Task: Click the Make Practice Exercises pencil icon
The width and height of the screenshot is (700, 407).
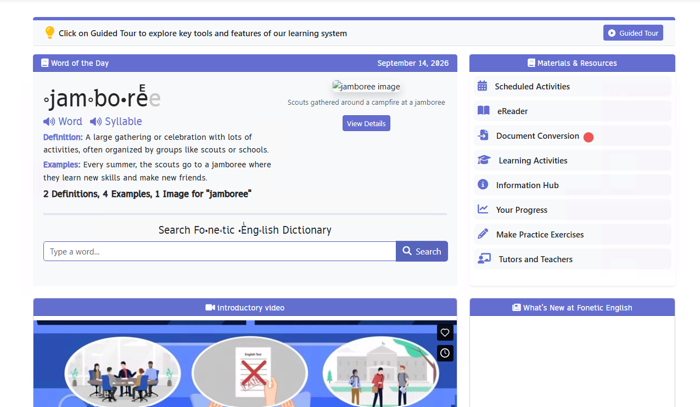Action: 483,233
